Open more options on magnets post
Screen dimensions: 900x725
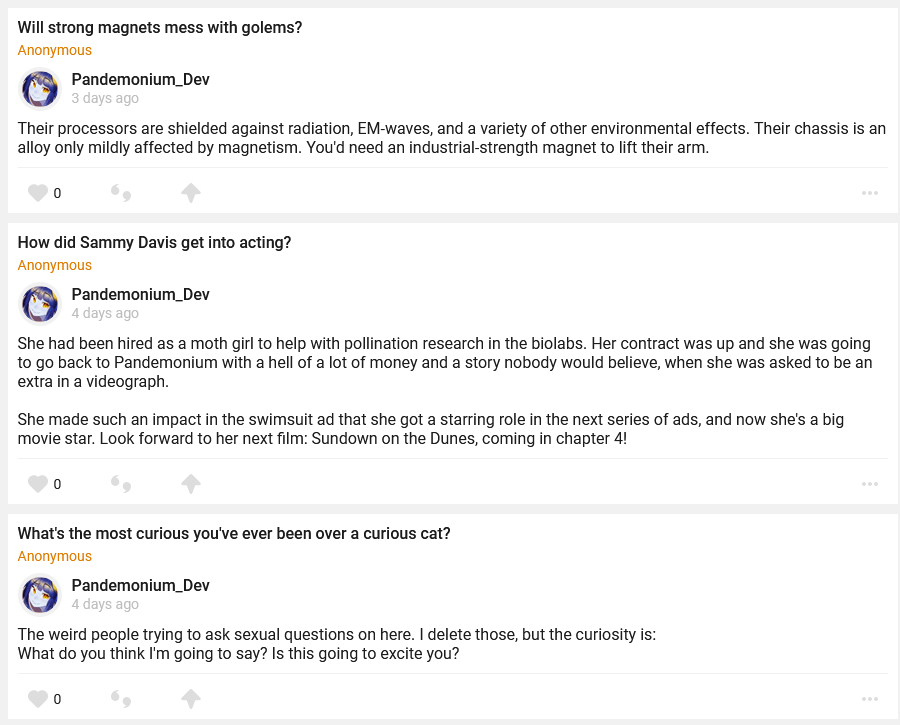(869, 193)
